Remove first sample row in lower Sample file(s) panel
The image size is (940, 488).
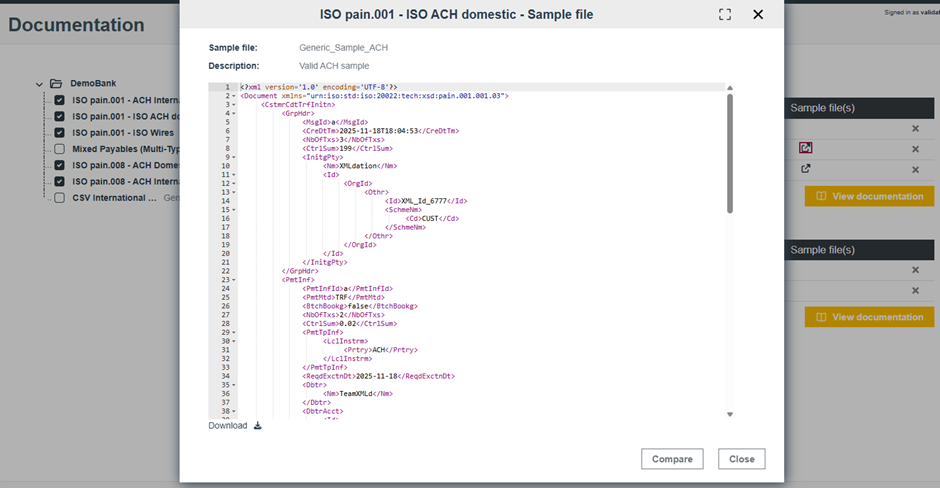pyautogui.click(x=914, y=270)
